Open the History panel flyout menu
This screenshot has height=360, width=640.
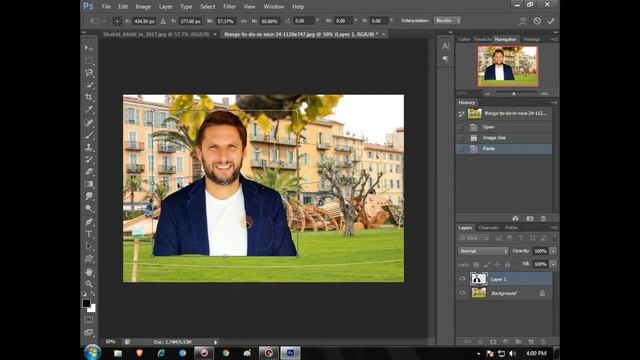pos(554,102)
